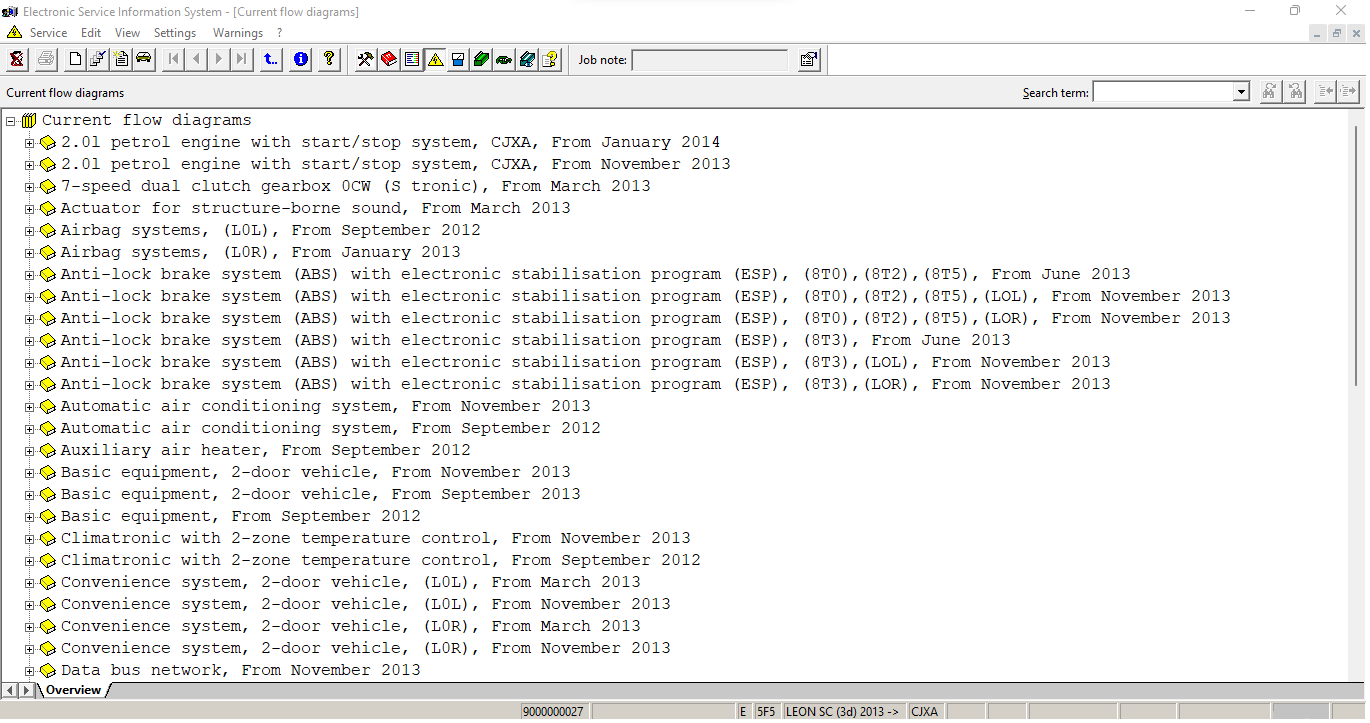
Task: Open the hammer and wrench repair icon
Action: [x=365, y=60]
